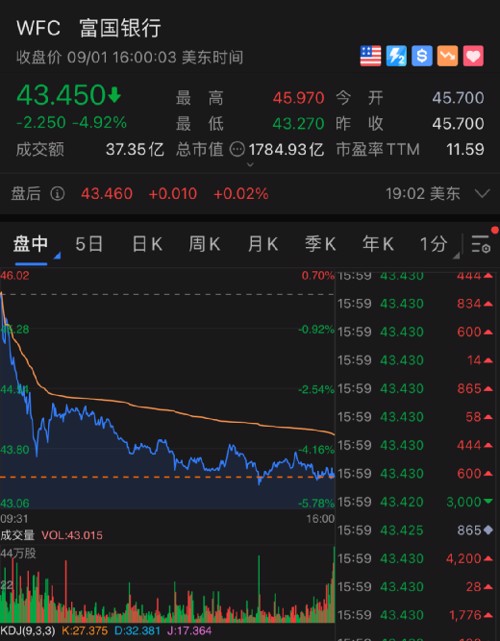Switch to the 日K chart tab

click(148, 244)
